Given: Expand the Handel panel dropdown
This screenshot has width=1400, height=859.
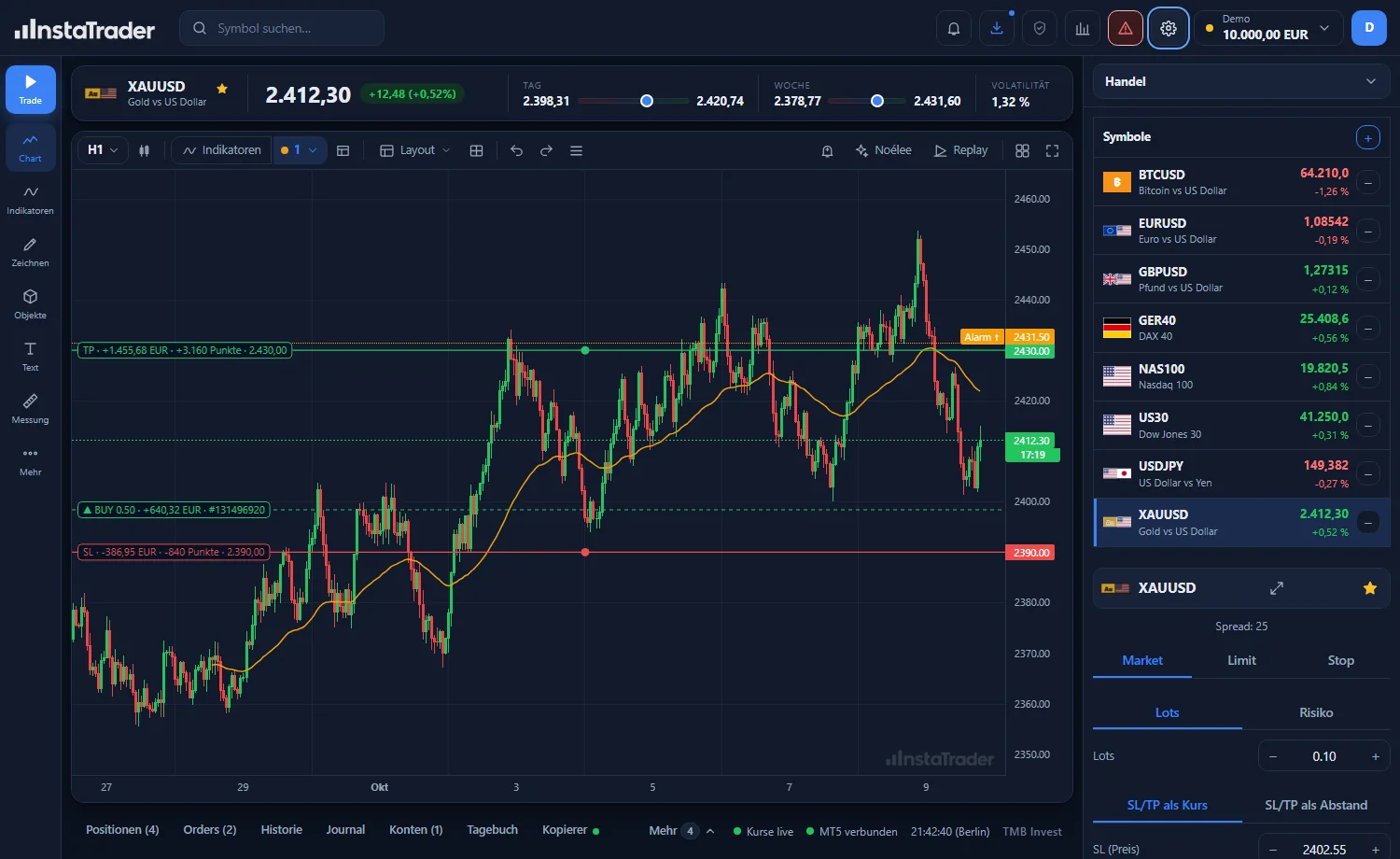Looking at the screenshot, I should tap(1241, 81).
